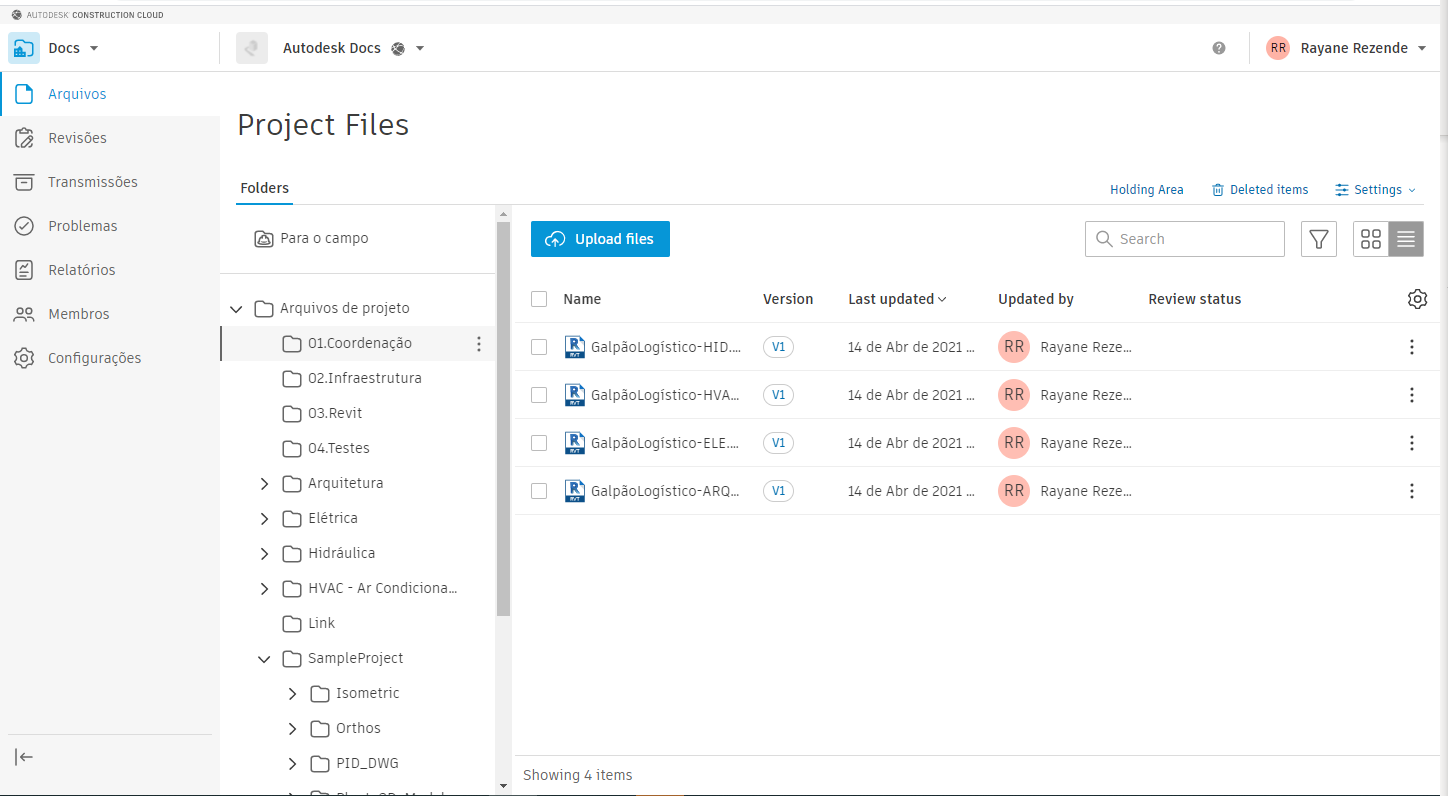
Task: Open the Settings dropdown
Action: click(1375, 189)
